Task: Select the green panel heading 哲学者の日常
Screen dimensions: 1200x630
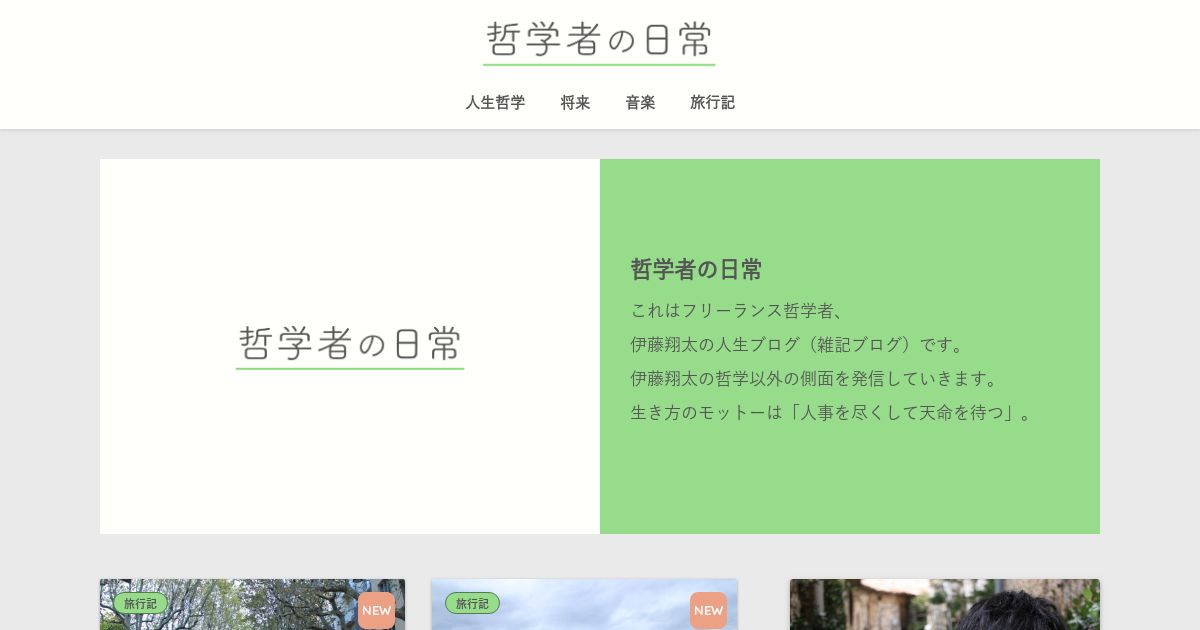Action: [696, 269]
